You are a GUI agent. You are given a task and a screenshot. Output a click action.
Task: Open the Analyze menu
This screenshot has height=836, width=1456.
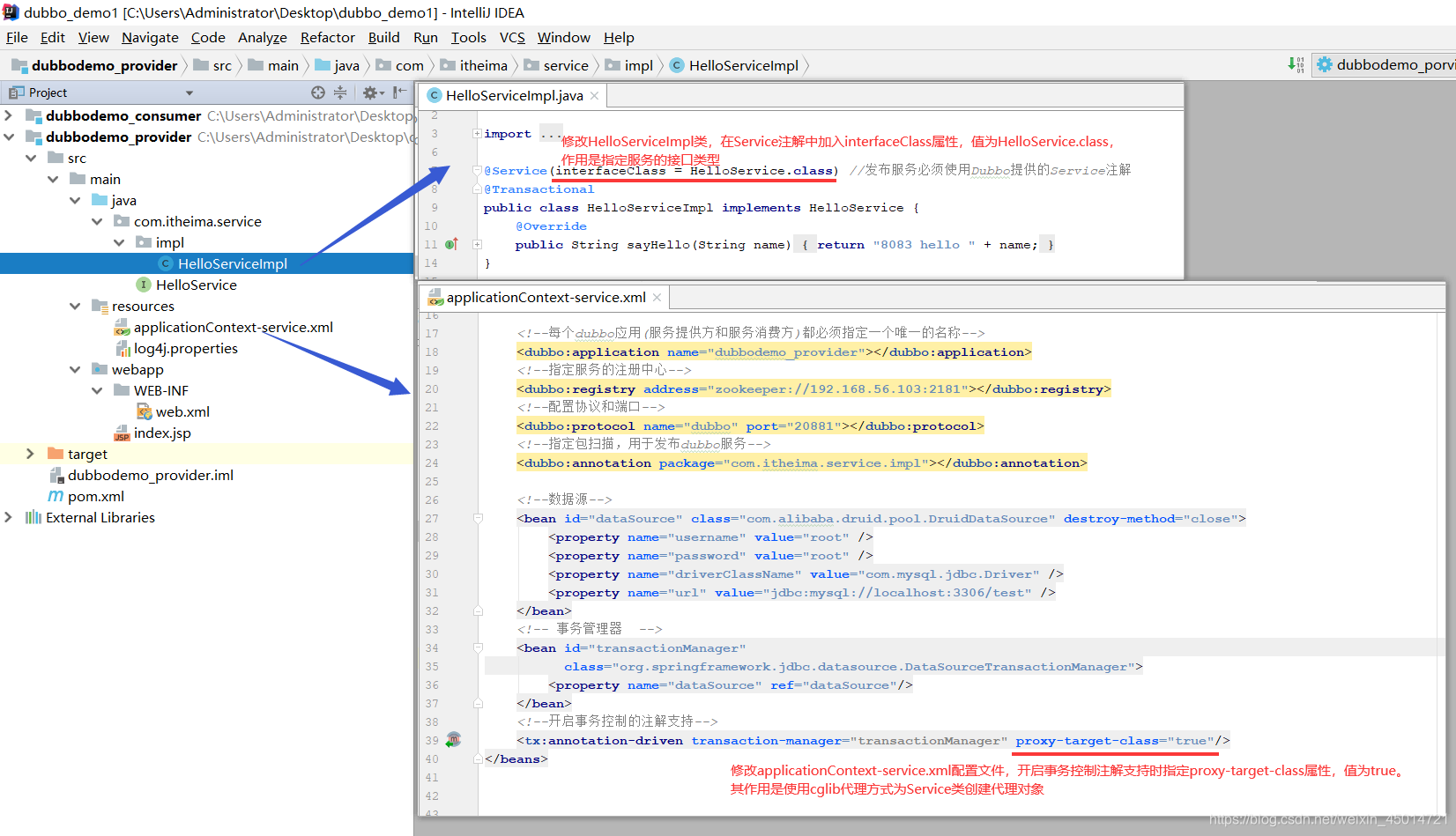click(x=263, y=37)
